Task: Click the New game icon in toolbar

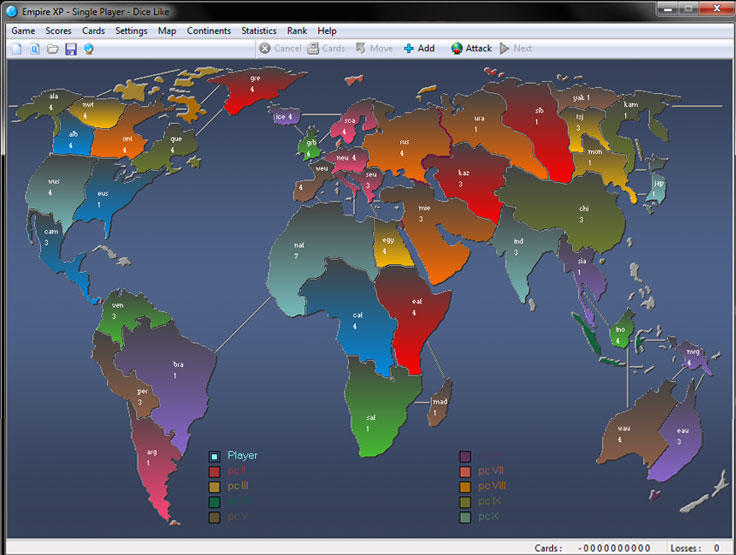Action: click(x=16, y=48)
